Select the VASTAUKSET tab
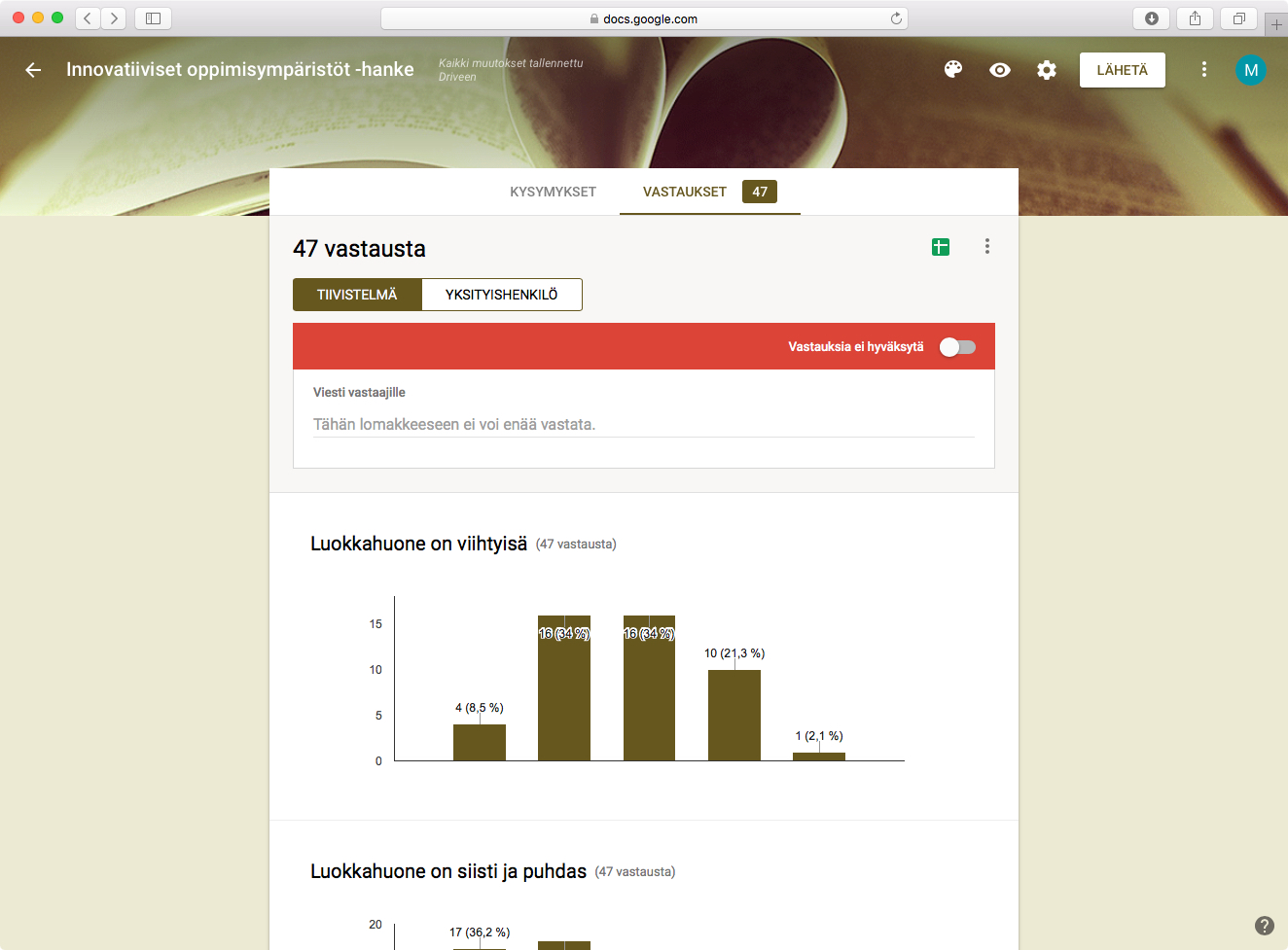The height and width of the screenshot is (950, 1288). point(685,192)
